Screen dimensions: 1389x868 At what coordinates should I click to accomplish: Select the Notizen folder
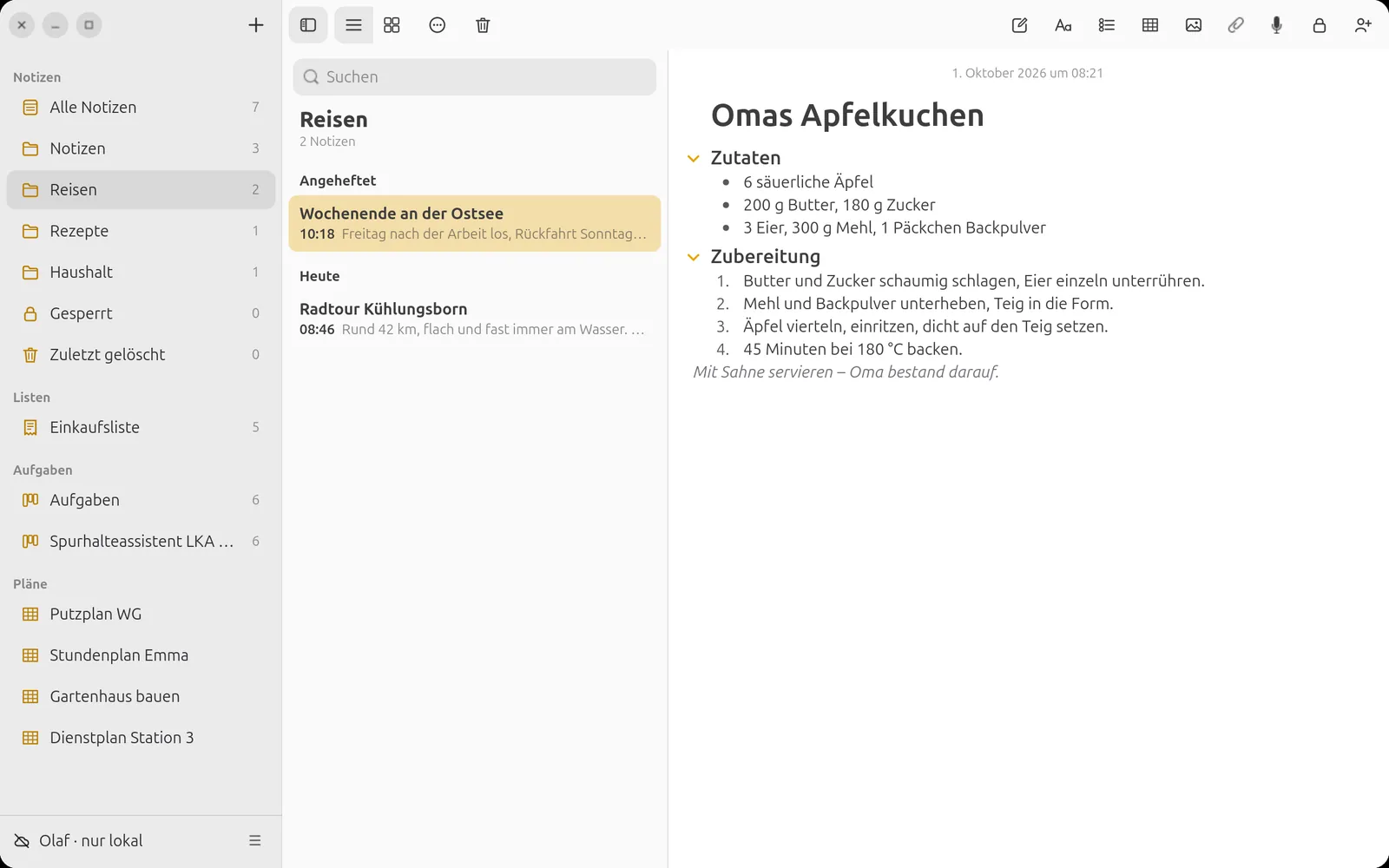[x=141, y=148]
